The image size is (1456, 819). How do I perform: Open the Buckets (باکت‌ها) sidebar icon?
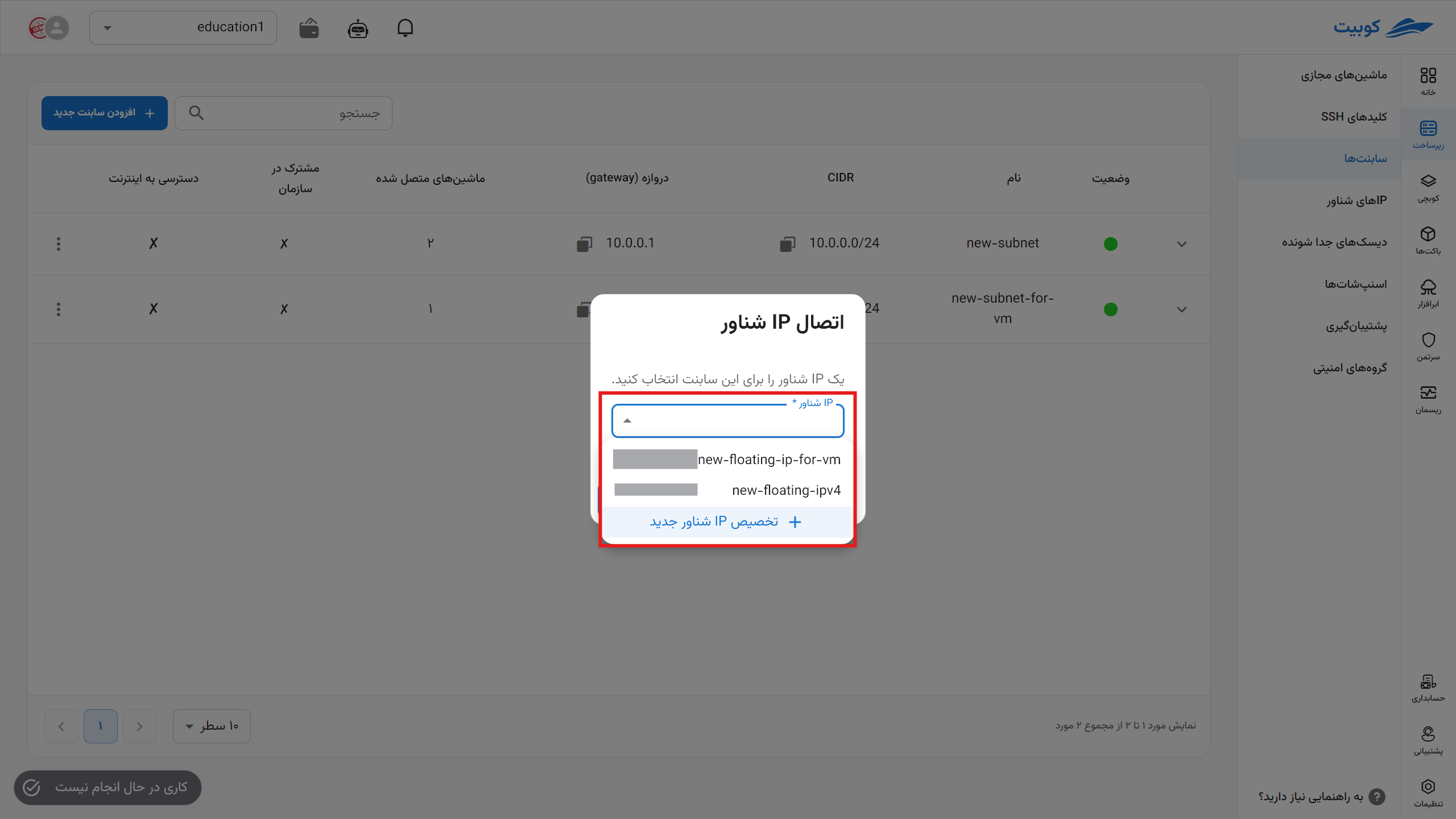[1428, 241]
